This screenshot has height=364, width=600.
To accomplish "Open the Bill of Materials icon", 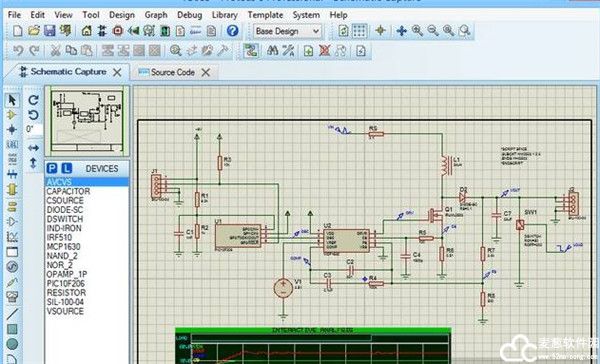I will click(180, 31).
